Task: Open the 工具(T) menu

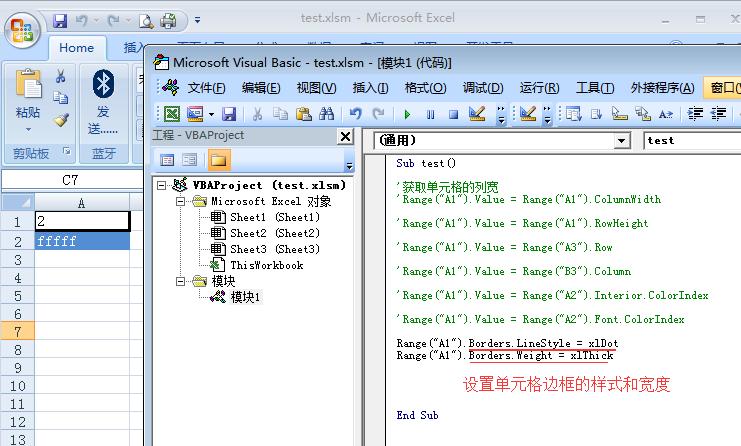Action: tap(595, 88)
